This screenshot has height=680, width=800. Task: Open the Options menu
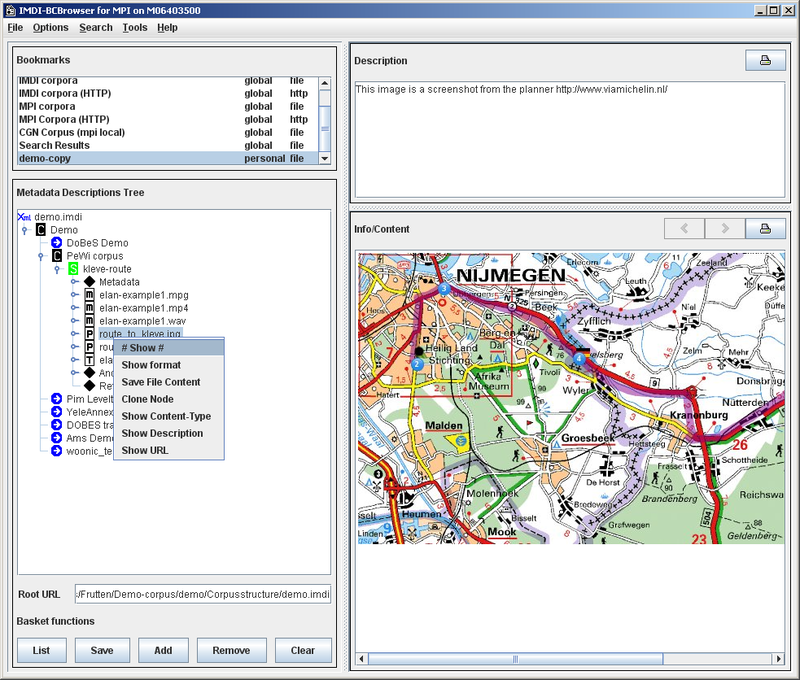click(51, 28)
